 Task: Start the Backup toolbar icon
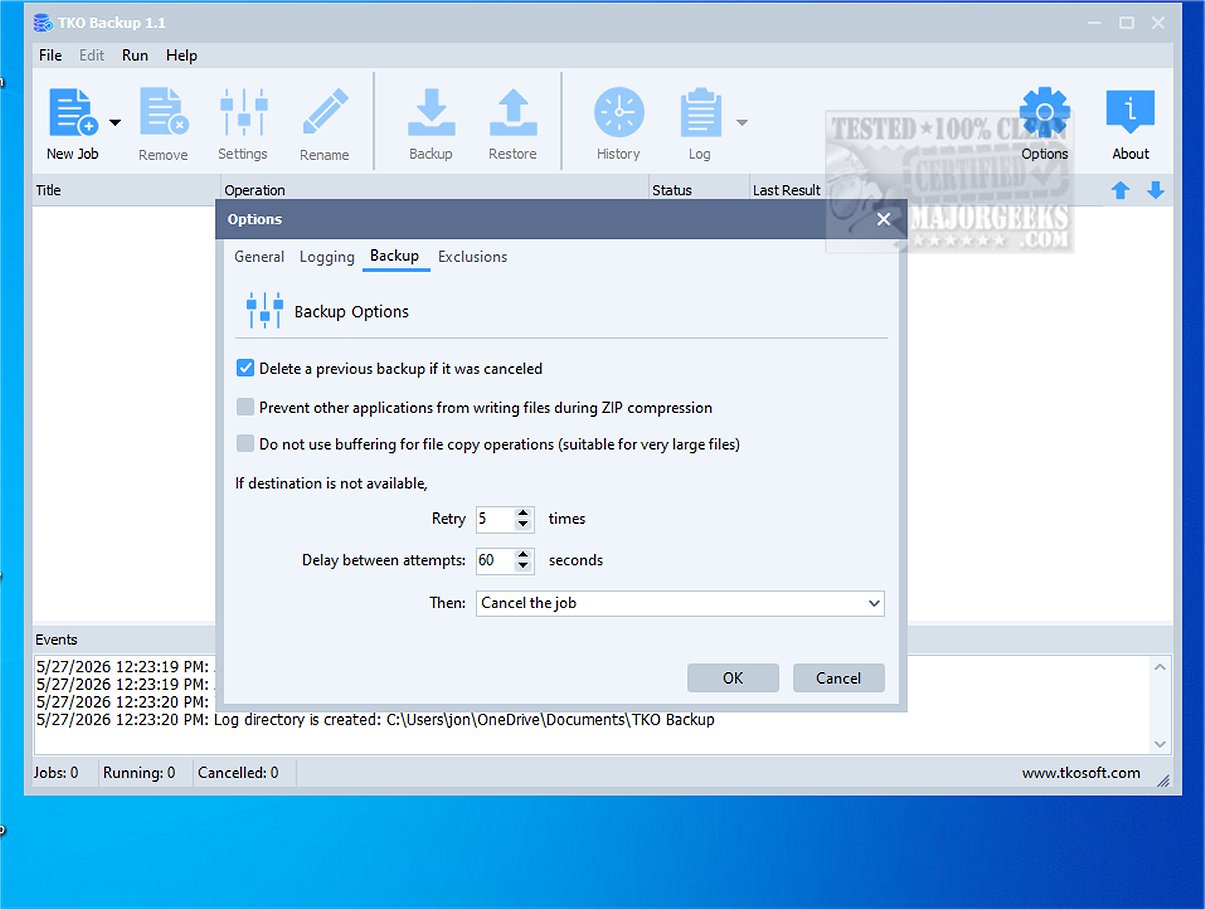click(431, 112)
